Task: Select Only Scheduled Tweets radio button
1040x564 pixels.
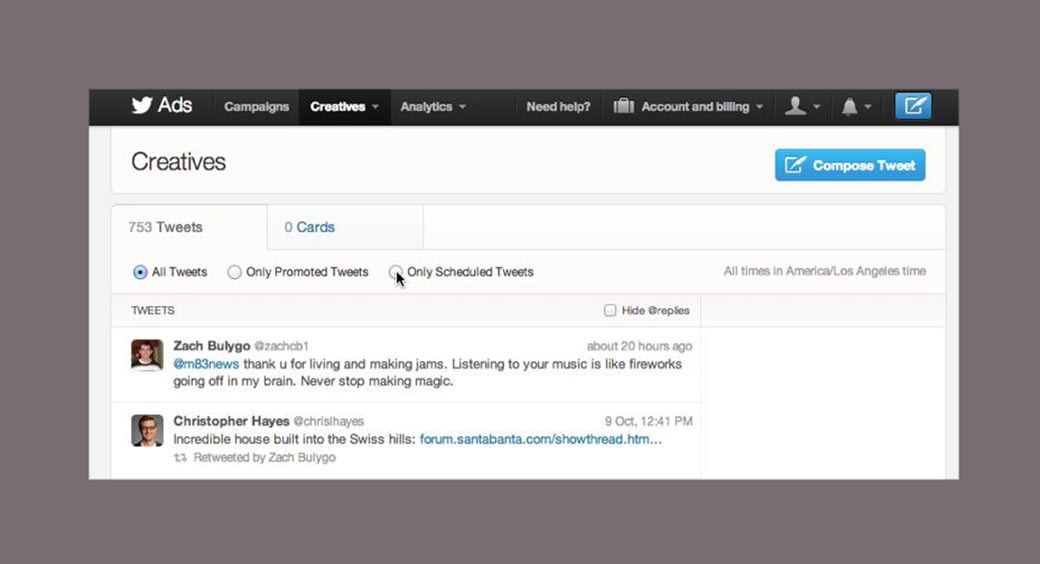Action: point(395,272)
